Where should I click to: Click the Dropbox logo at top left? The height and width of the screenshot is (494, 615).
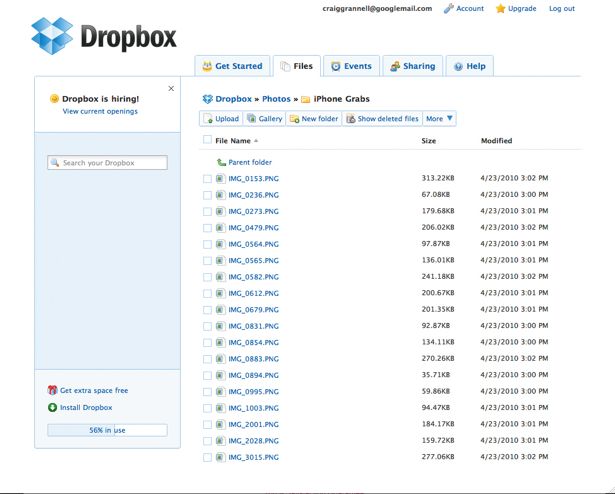(104, 36)
